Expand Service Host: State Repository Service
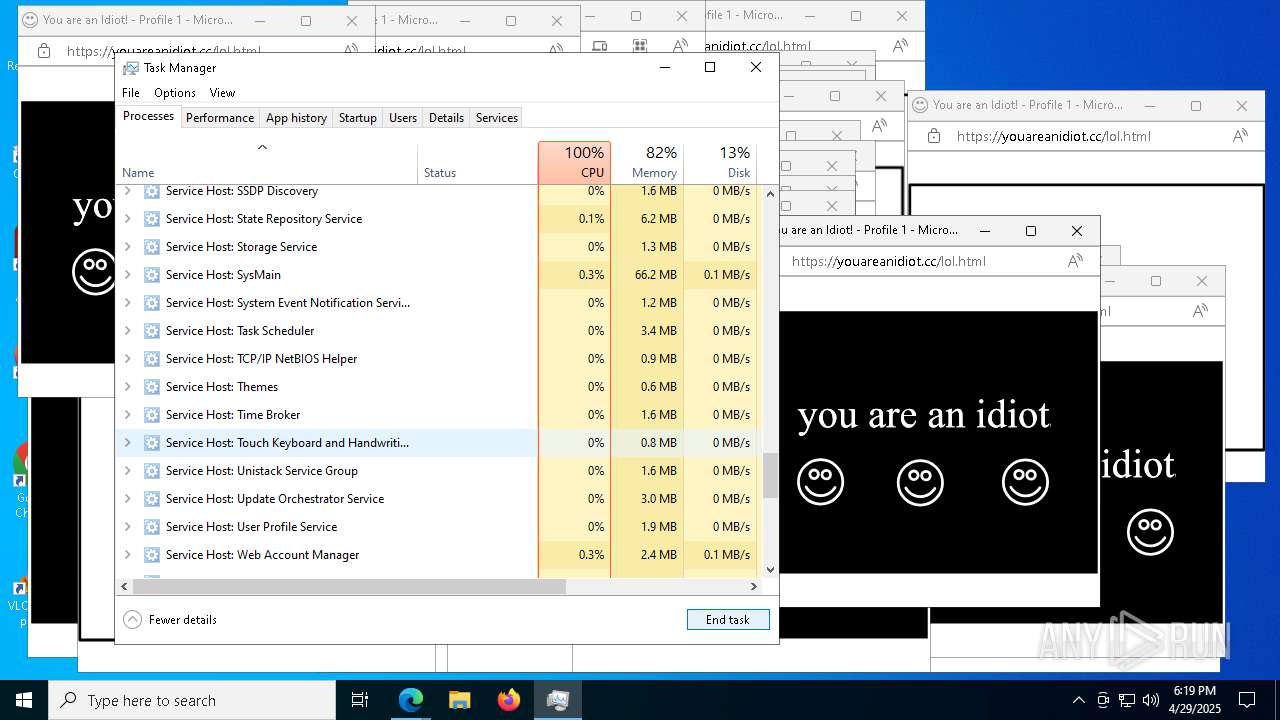1280x720 pixels. [x=127, y=218]
